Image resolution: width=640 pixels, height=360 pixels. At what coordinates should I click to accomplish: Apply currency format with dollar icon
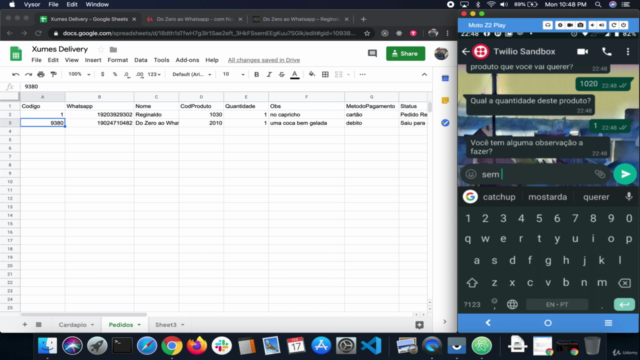[x=102, y=74]
